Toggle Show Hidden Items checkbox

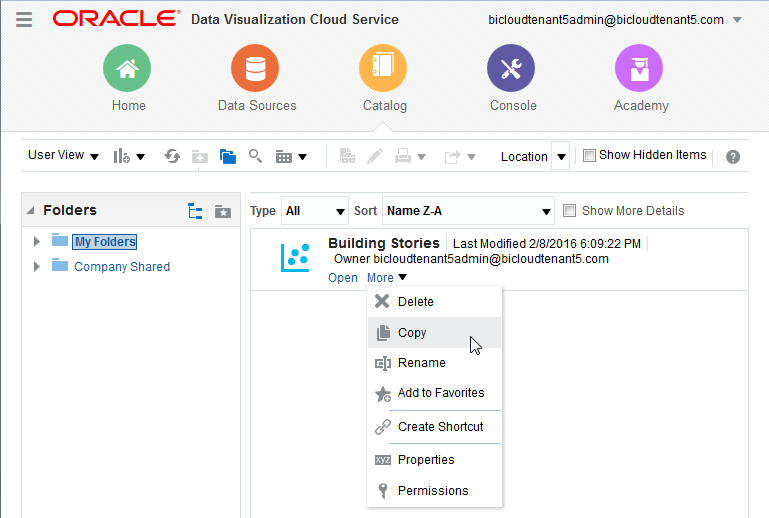tap(589, 155)
